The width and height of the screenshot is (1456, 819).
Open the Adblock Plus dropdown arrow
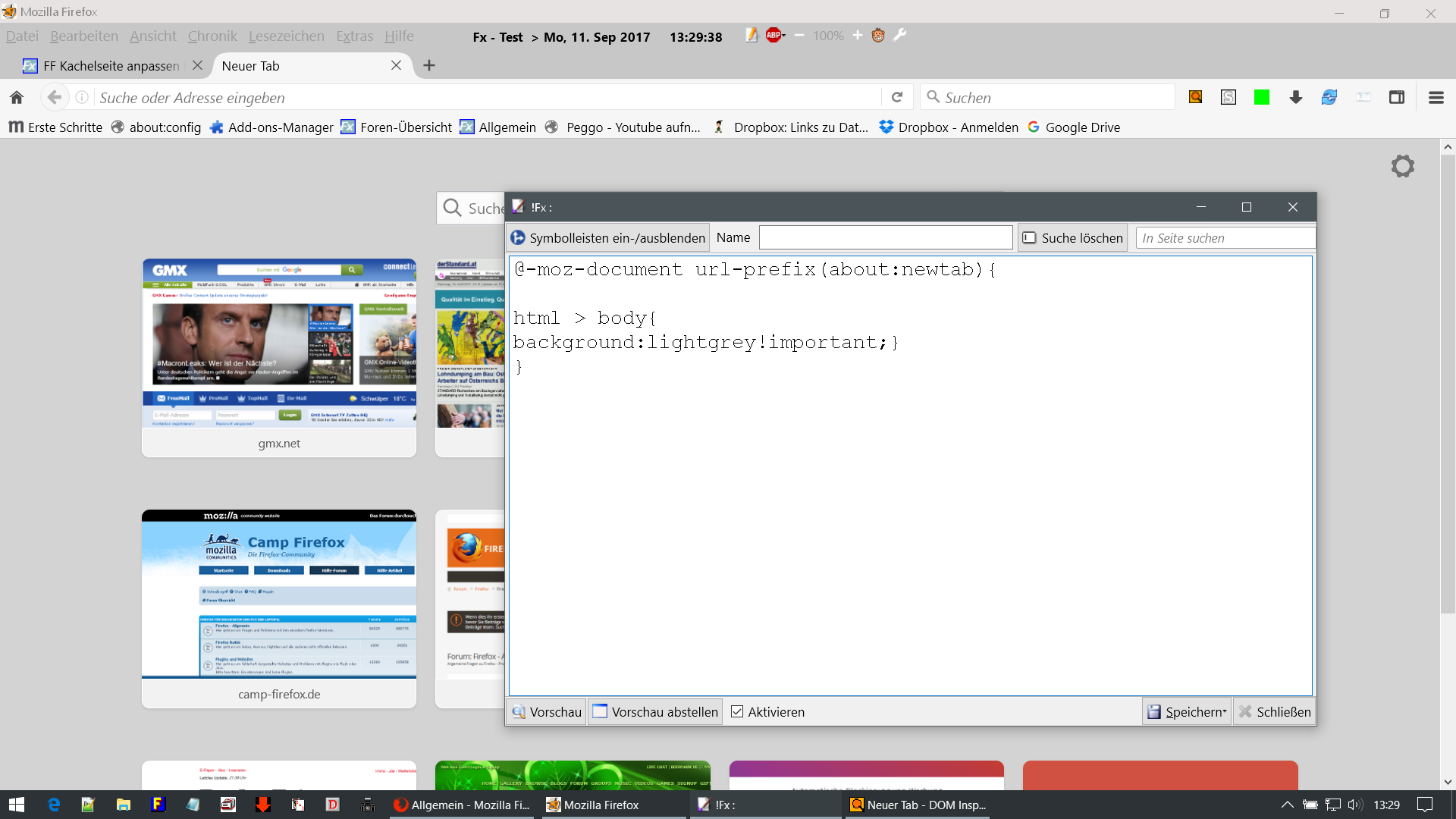(784, 35)
